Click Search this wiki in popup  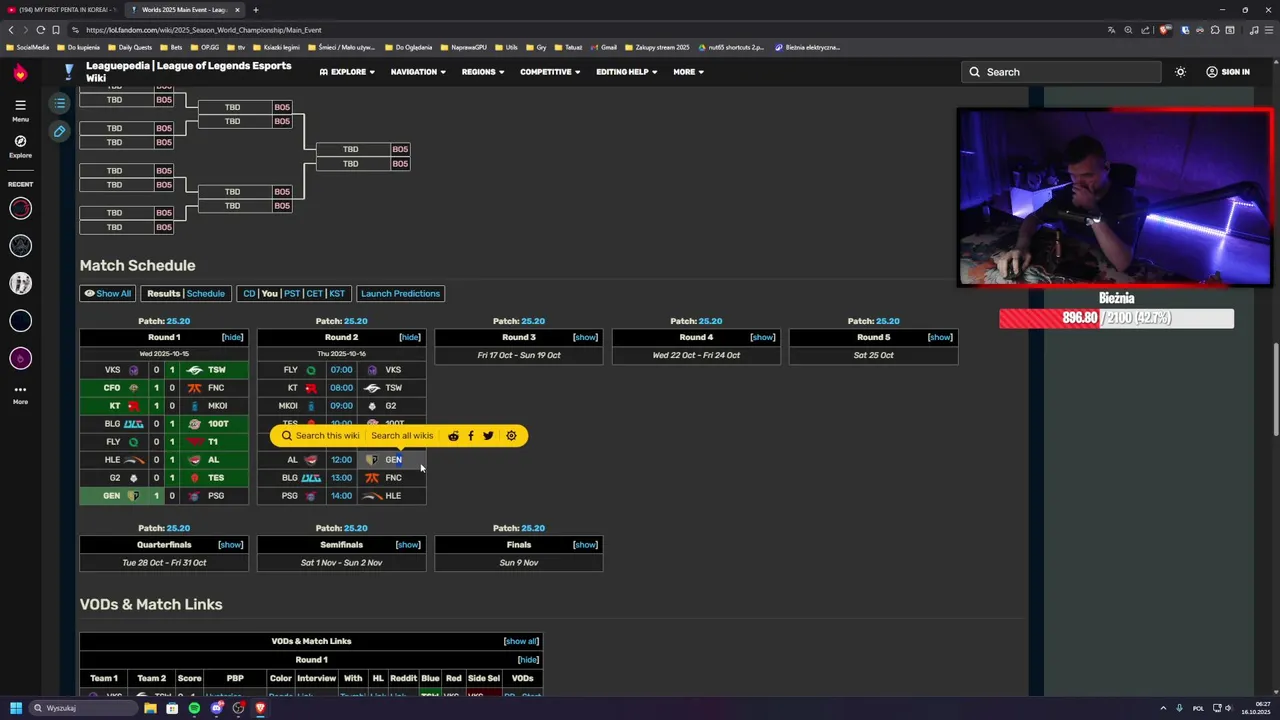point(320,436)
